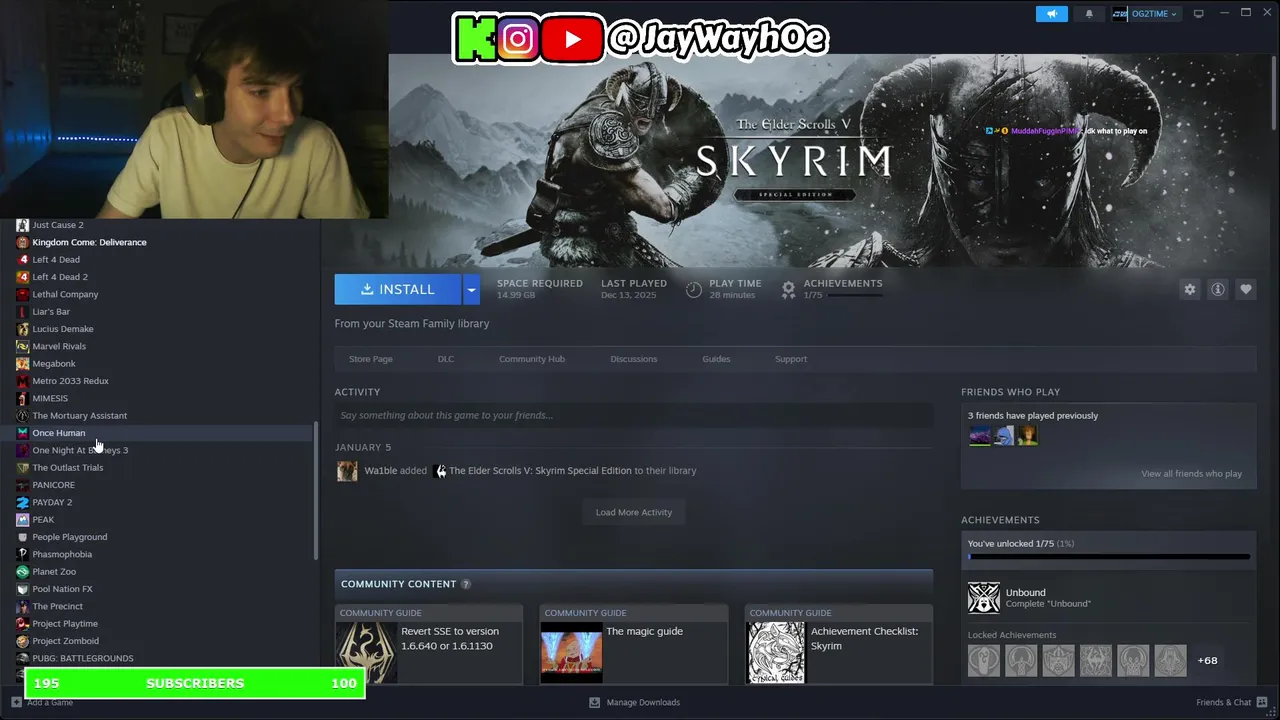This screenshot has height=720, width=1280.
Task: Enter Big Picture mode via monitor icon
Action: coord(1199,14)
